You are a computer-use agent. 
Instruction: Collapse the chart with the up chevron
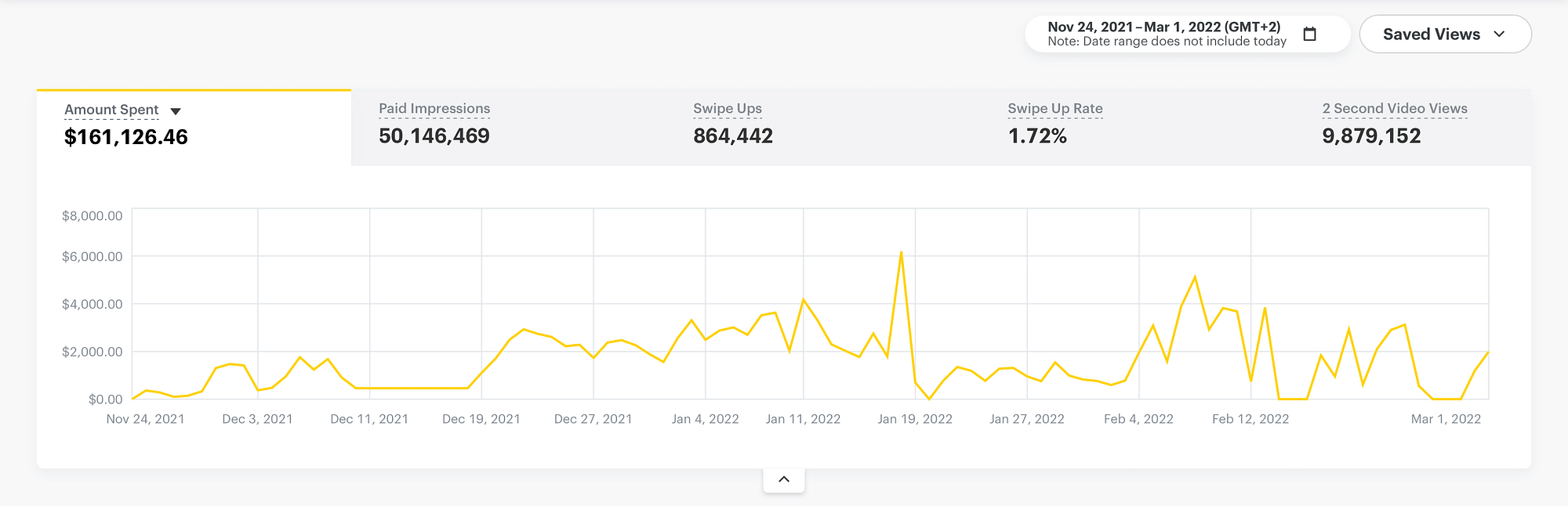click(x=784, y=479)
